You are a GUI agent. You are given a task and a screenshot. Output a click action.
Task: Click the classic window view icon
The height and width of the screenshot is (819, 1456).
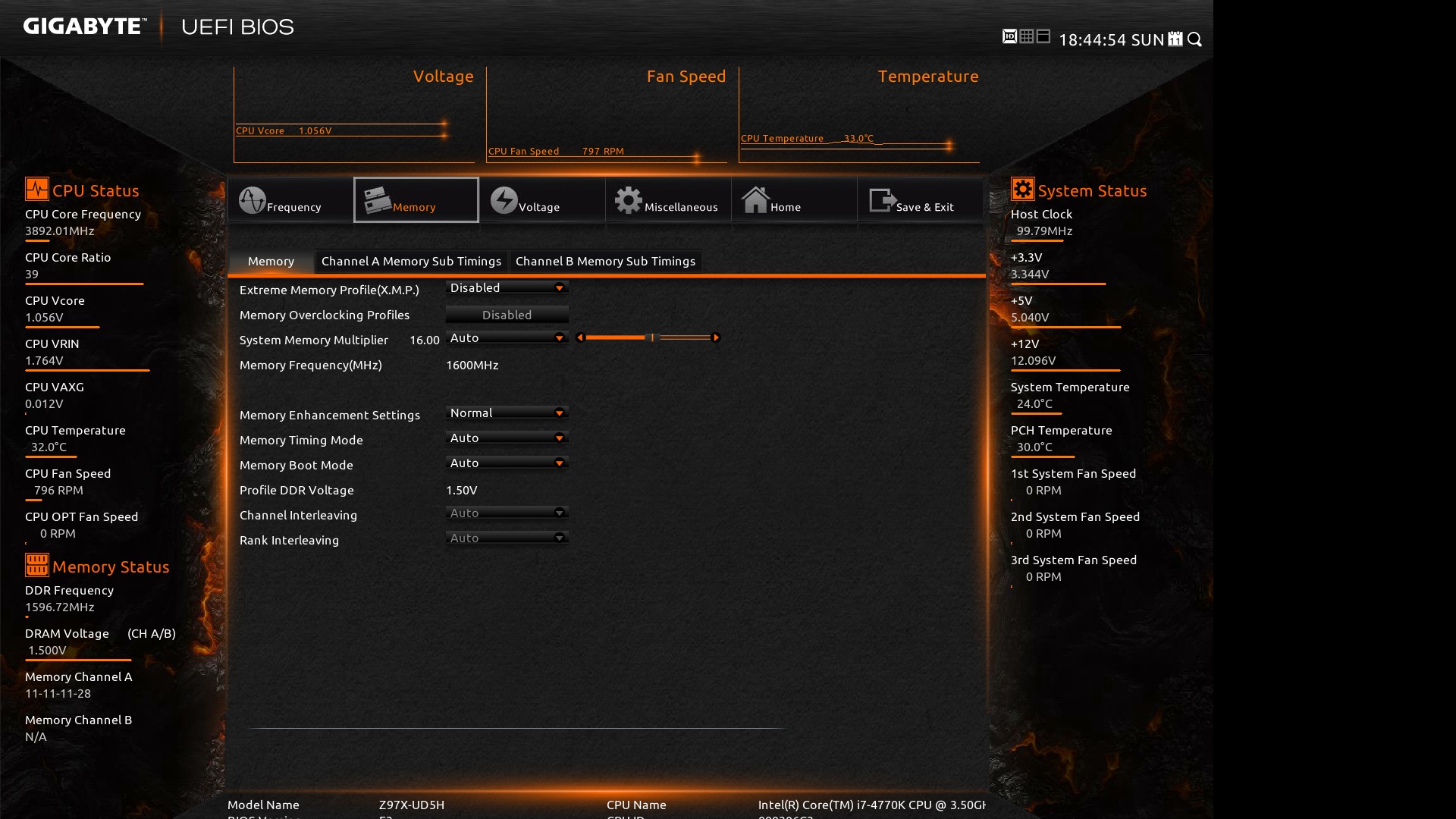tap(1043, 36)
